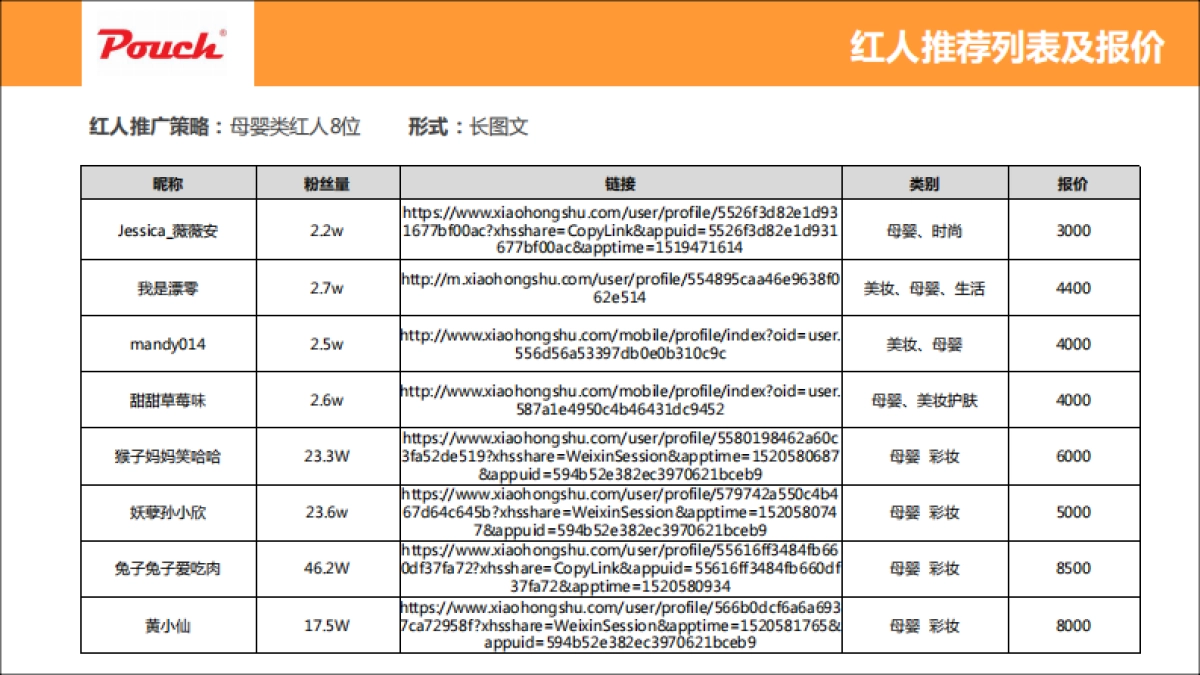Viewport: 1200px width, 675px height.
Task: Select the 46.2W follower count cell
Action: [x=327, y=568]
